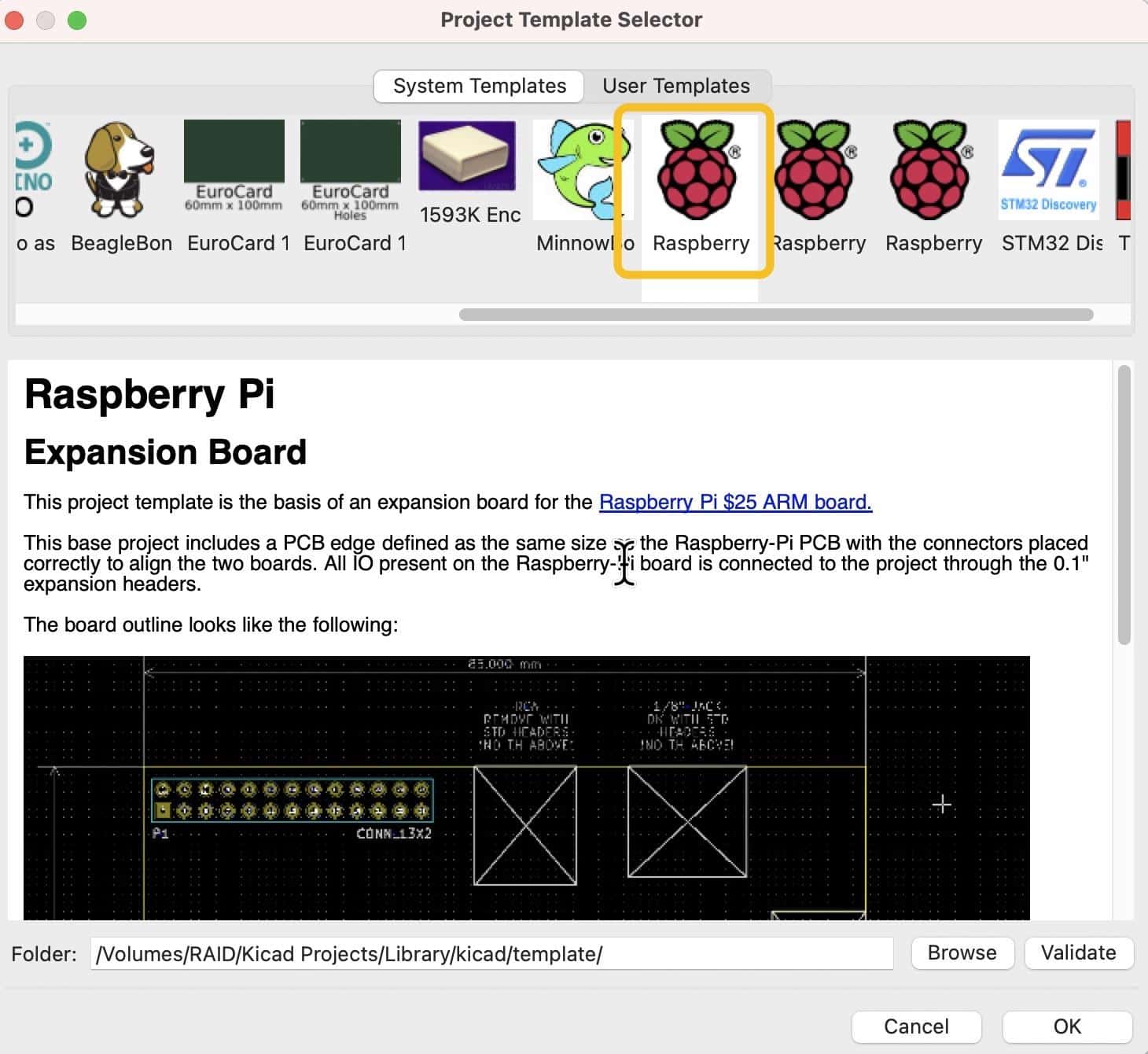Select the partially visible Arduino template icon
The height and width of the screenshot is (1054, 1148).
[34, 170]
